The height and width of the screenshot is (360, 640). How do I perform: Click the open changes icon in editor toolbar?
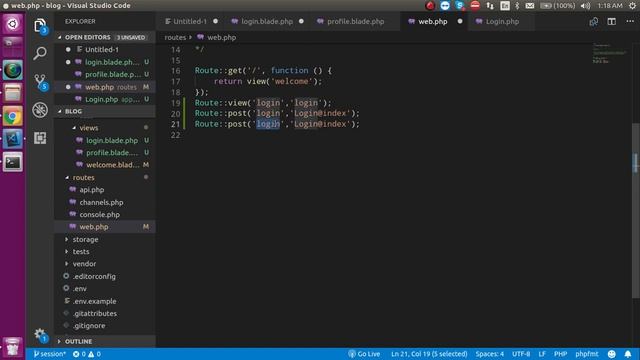pos(593,22)
